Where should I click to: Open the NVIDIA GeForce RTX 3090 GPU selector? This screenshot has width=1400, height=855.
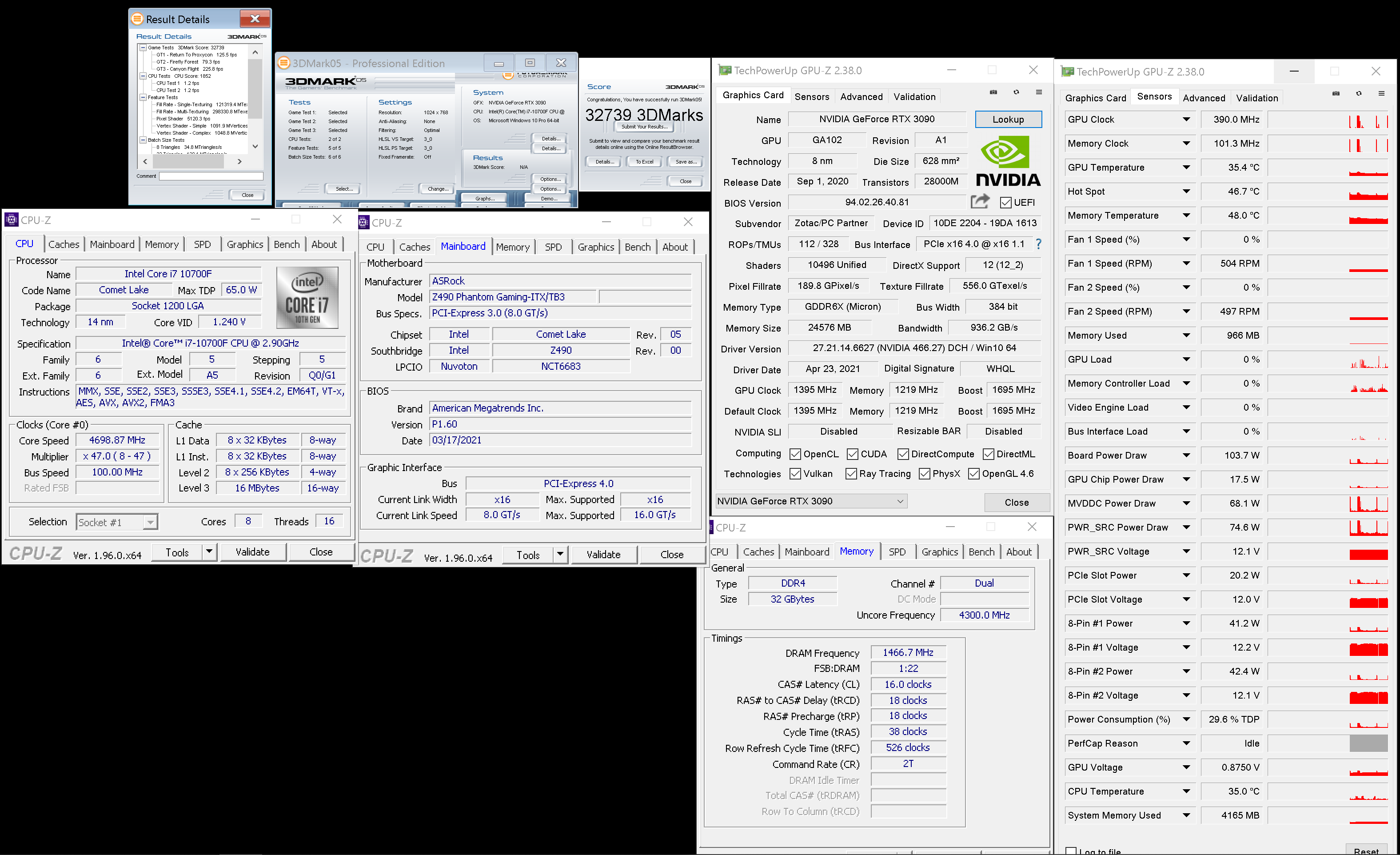point(811,501)
